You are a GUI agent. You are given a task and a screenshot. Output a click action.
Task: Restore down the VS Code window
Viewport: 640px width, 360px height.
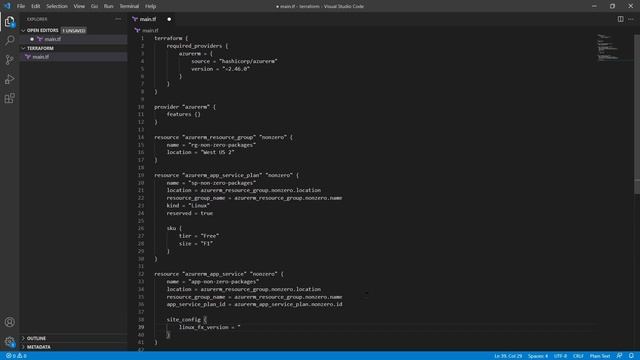click(612, 6)
